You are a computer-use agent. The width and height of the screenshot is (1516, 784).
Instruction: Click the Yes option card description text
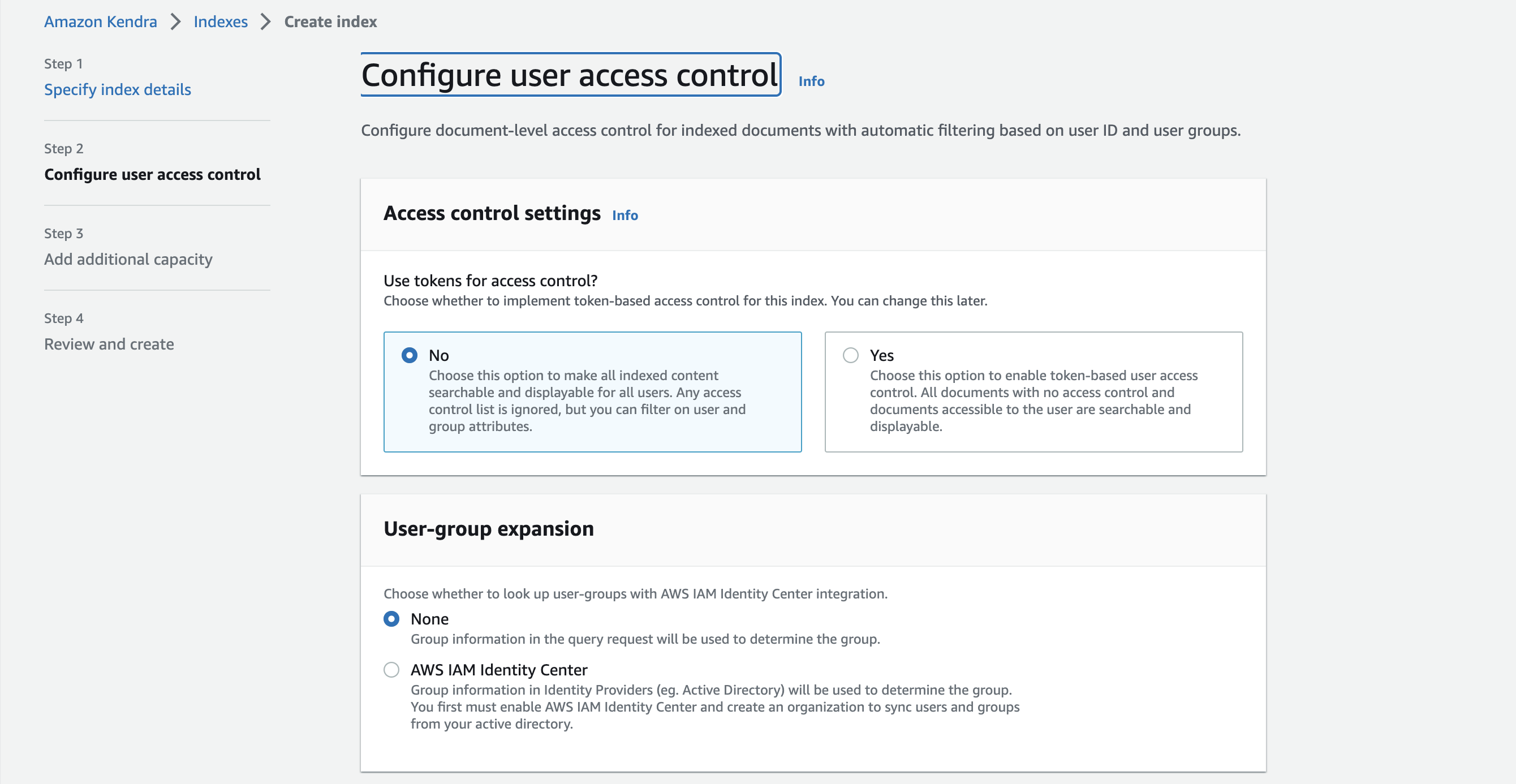tap(1033, 400)
